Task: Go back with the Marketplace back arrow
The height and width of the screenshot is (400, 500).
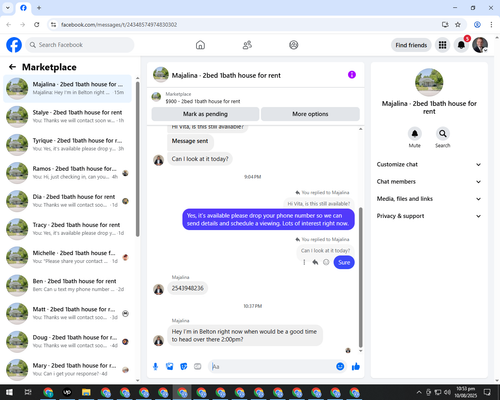Action: pos(12,67)
